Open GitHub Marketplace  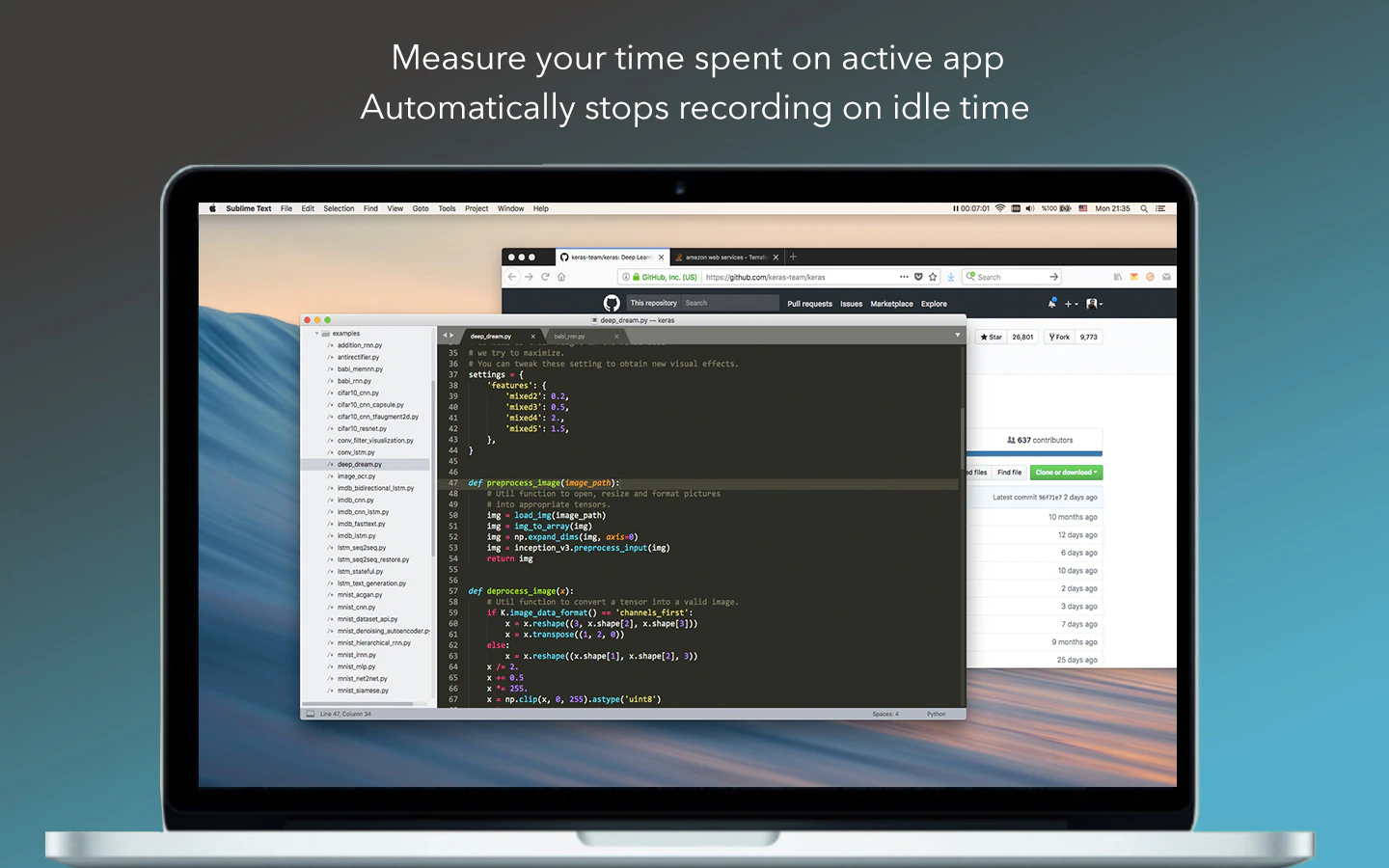coord(891,304)
